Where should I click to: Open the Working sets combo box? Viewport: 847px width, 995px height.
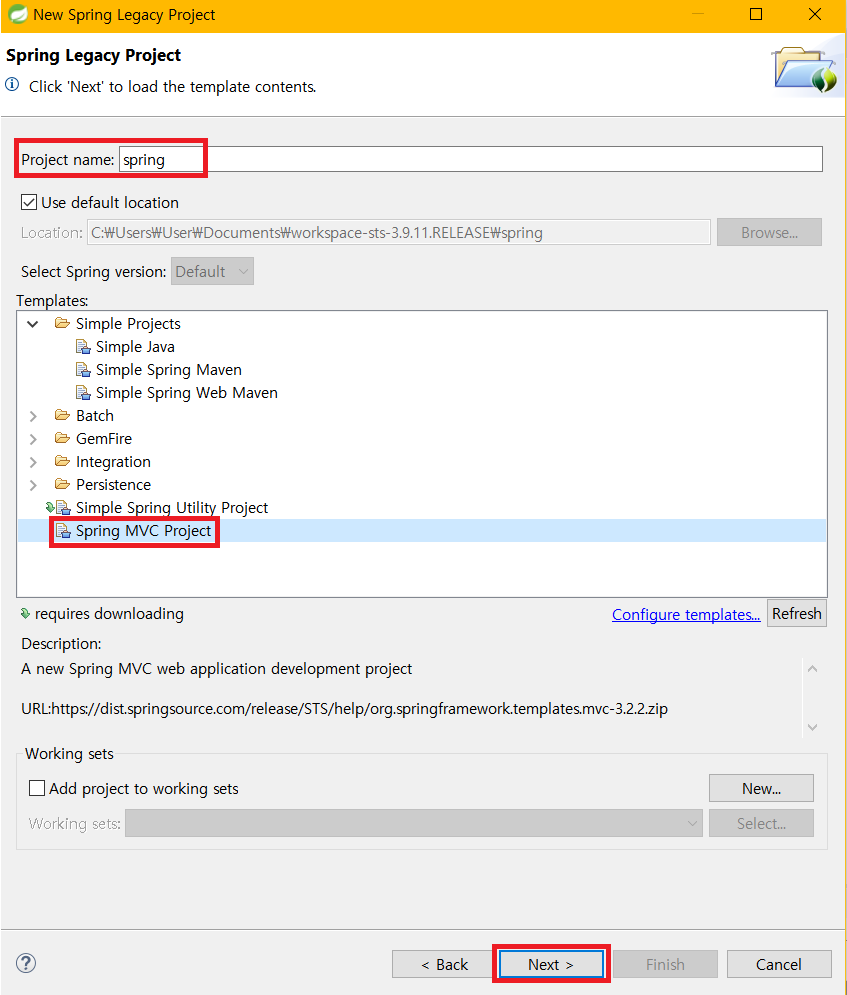414,823
